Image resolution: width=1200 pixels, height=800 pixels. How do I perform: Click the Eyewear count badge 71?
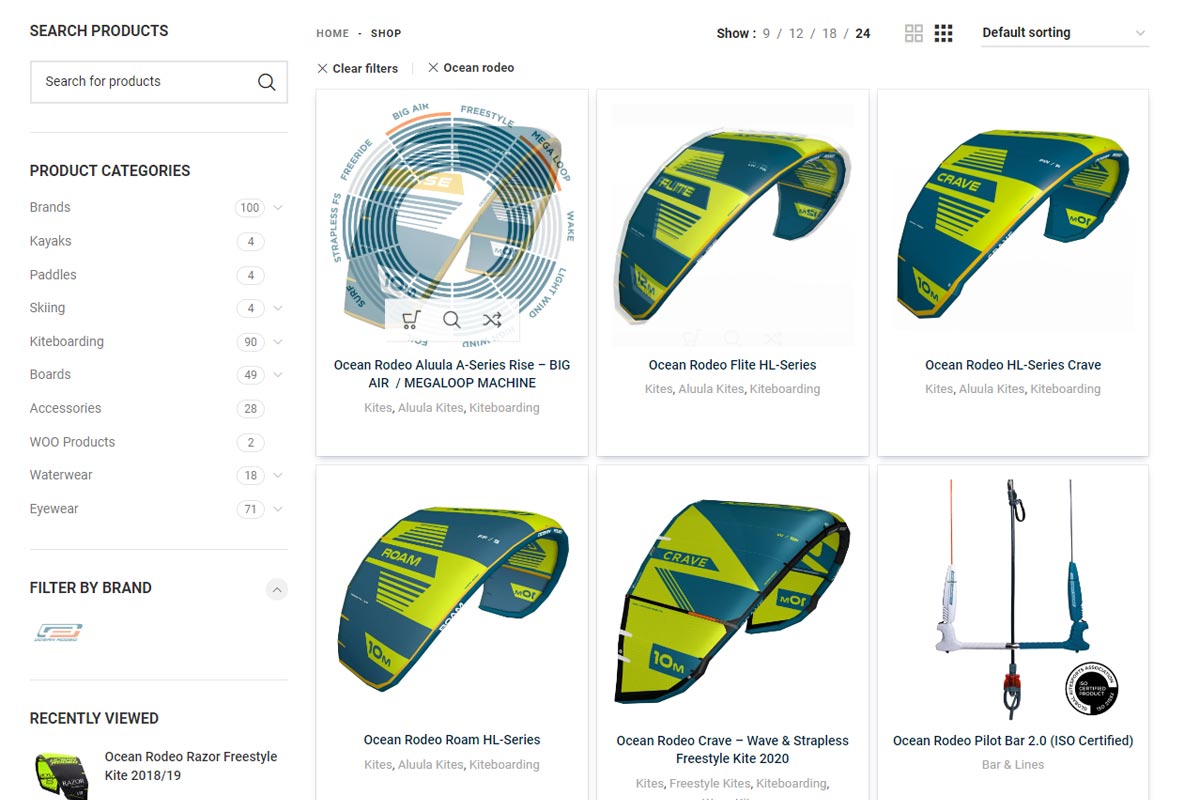click(x=250, y=509)
